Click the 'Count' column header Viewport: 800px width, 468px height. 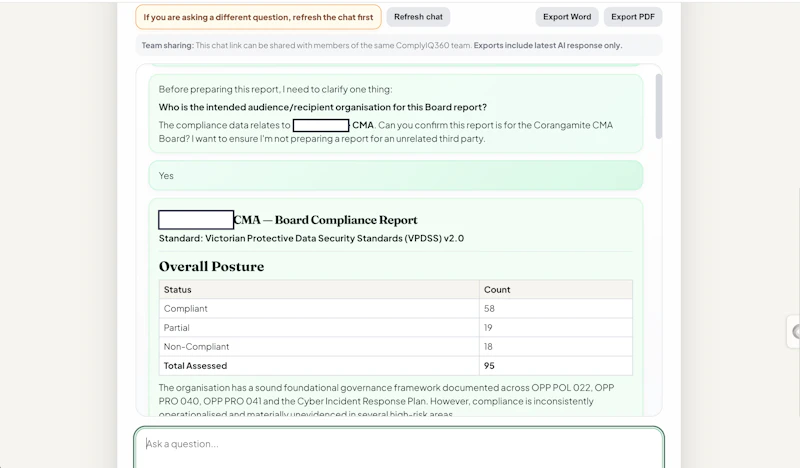[x=497, y=289]
